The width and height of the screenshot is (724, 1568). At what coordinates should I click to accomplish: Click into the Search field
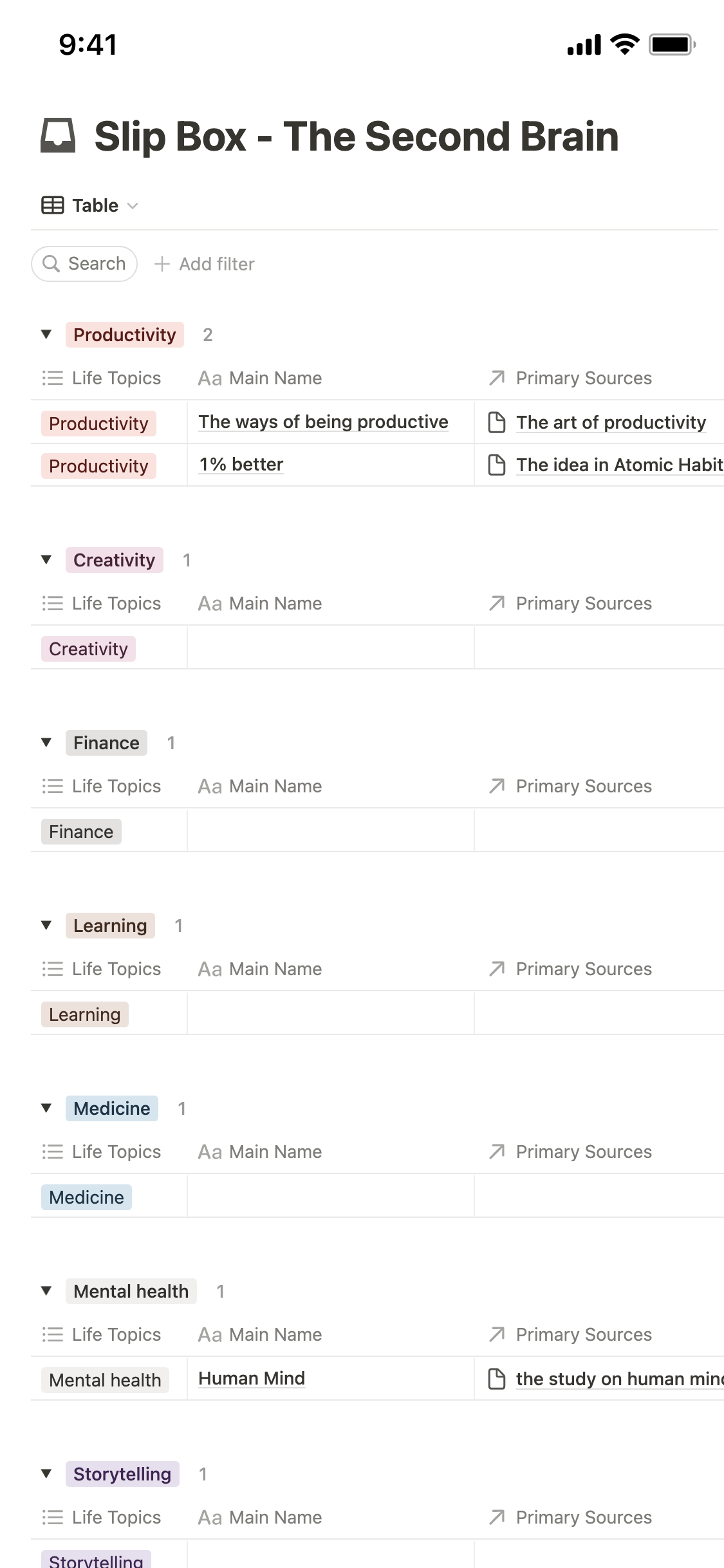click(x=97, y=263)
